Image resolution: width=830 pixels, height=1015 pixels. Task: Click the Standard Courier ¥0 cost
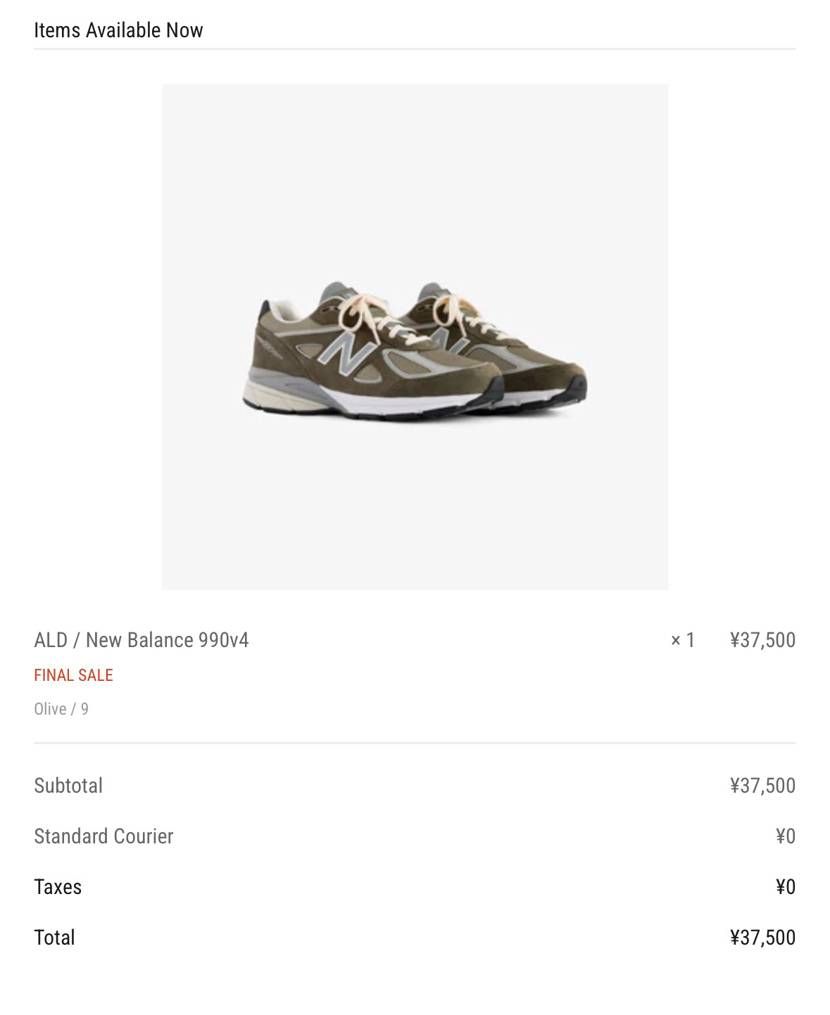click(785, 836)
